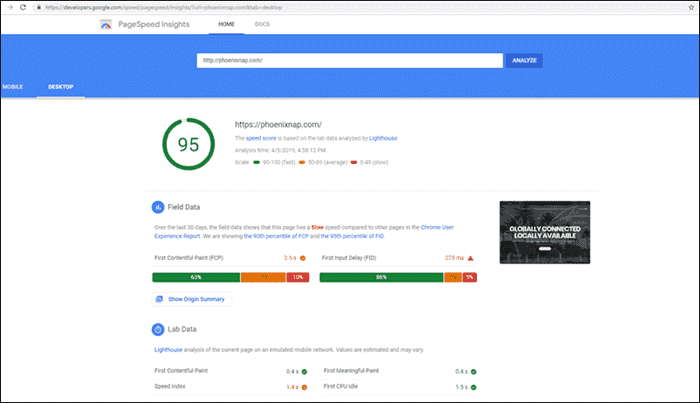This screenshot has height=403, width=700.
Task: Reload the page with the refresh icon
Action: 23,7
